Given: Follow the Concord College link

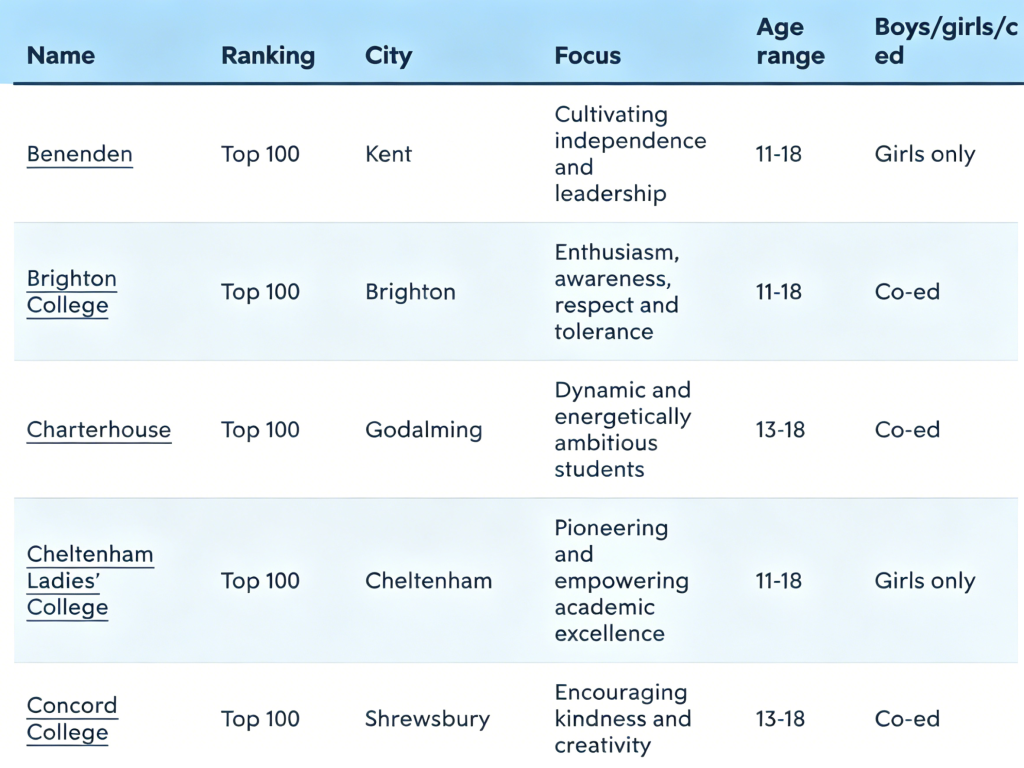Looking at the screenshot, I should (x=72, y=719).
